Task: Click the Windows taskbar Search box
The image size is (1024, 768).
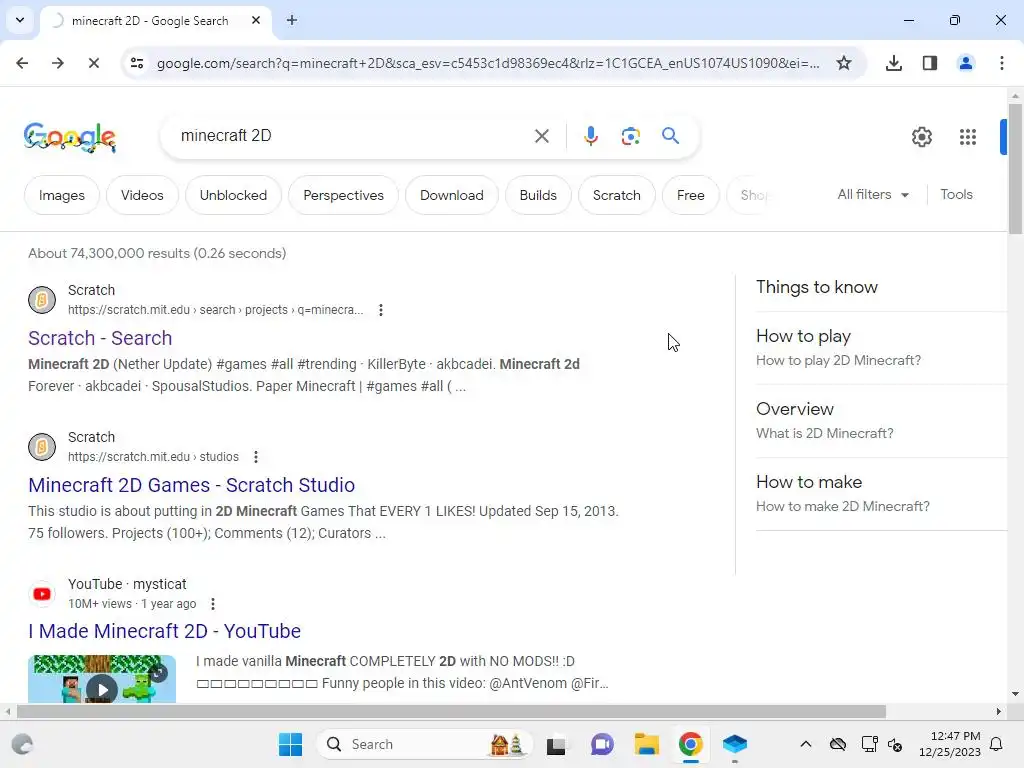Action: tap(424, 744)
